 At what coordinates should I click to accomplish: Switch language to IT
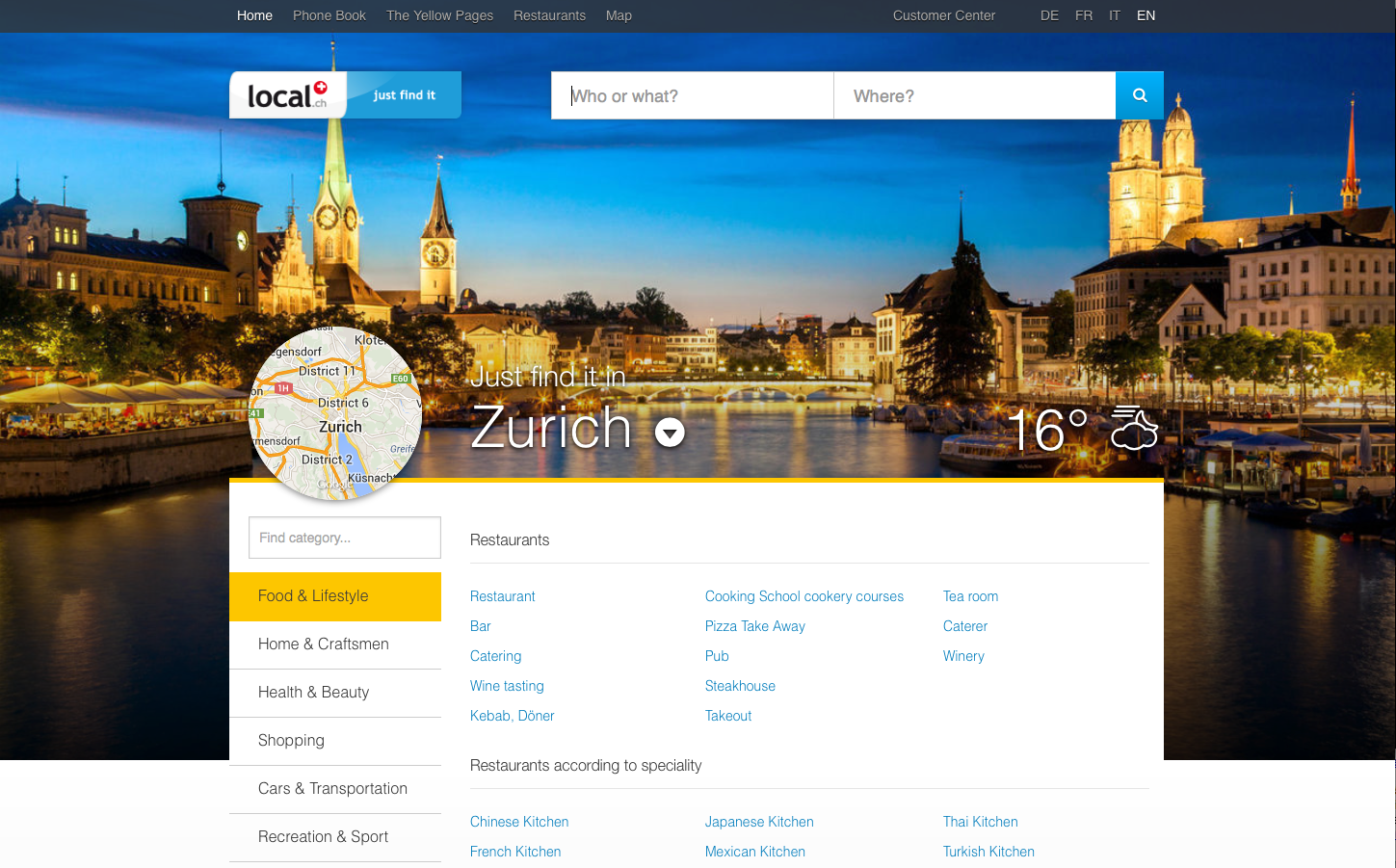pyautogui.click(x=1115, y=15)
